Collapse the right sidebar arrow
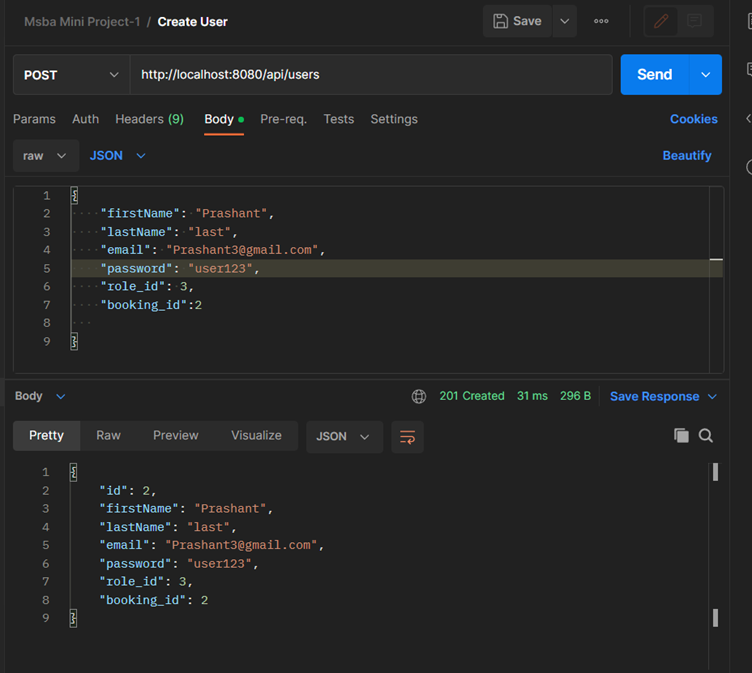Screen dimensions: 752x673 click(x=748, y=118)
